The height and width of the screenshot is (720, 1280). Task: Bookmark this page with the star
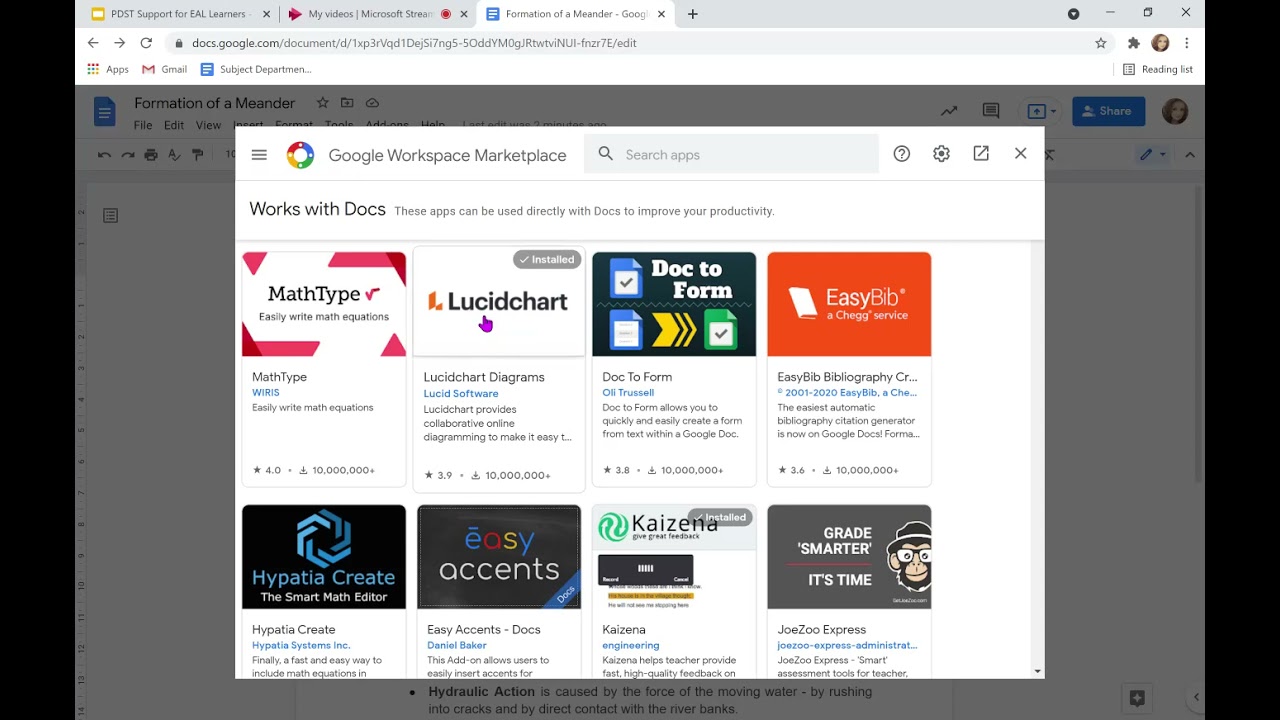click(x=1101, y=43)
